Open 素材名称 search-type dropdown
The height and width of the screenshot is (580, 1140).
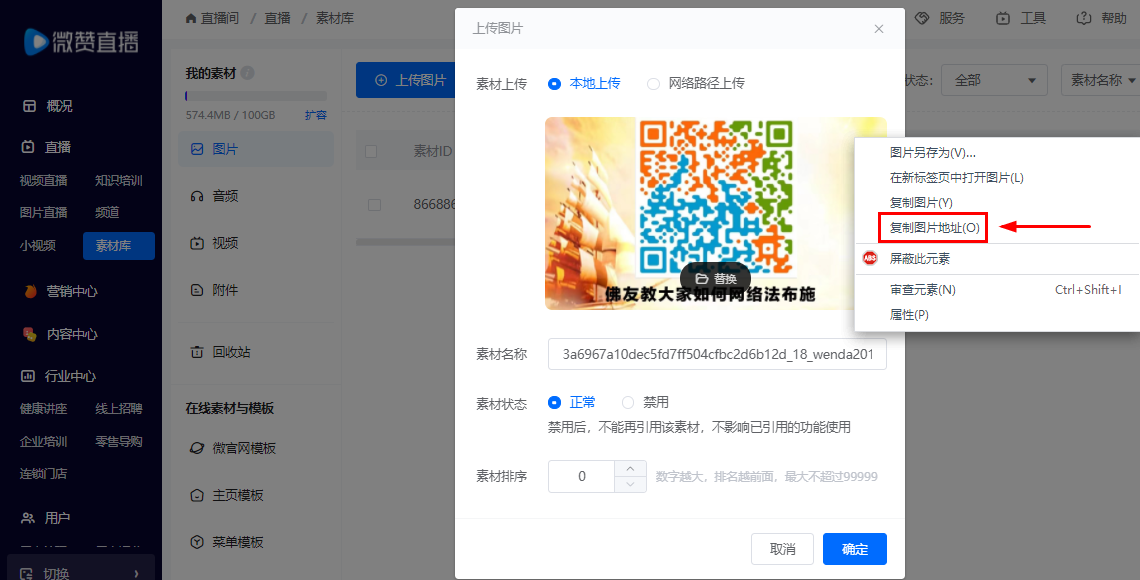coord(1101,80)
